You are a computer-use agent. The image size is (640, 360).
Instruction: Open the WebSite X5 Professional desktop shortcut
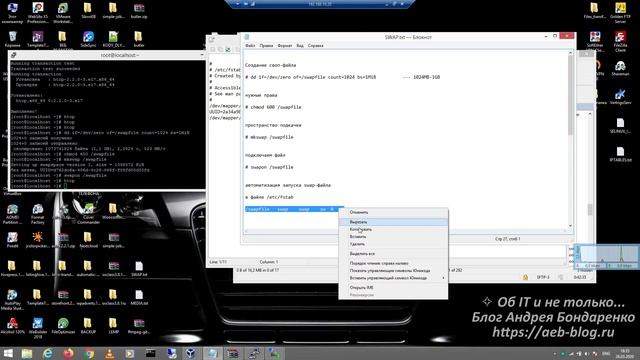[x=38, y=12]
